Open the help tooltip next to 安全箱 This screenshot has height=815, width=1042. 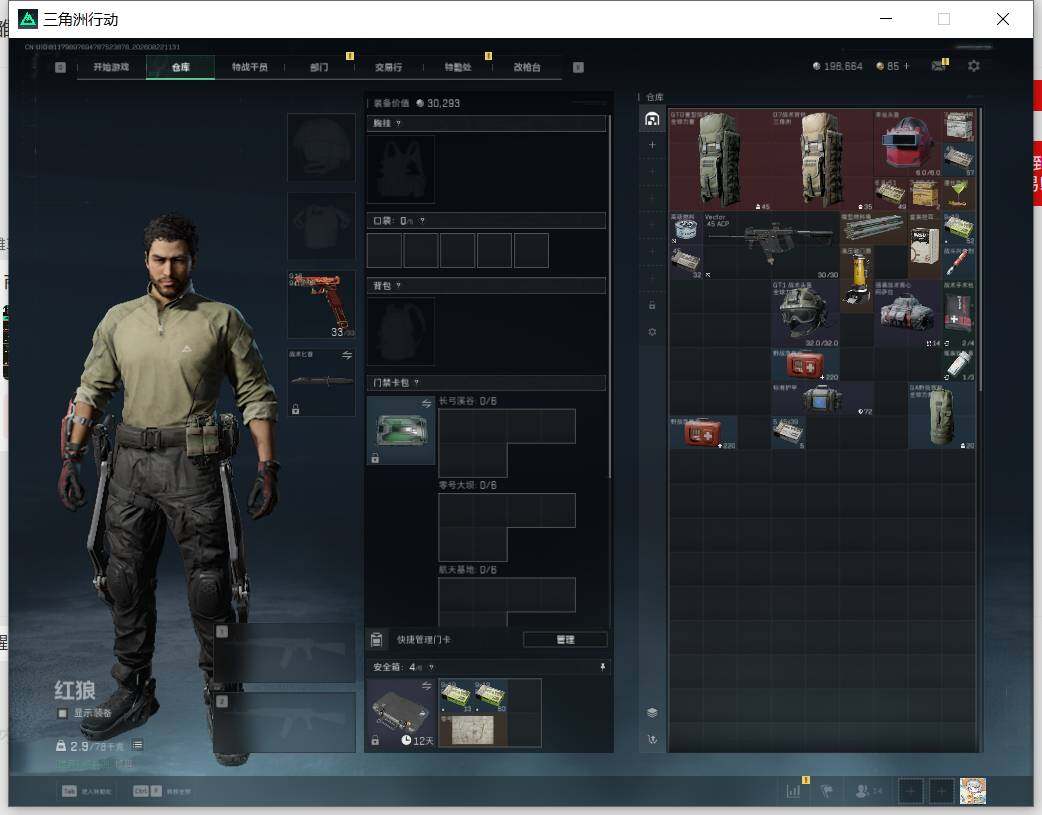pyautogui.click(x=431, y=667)
